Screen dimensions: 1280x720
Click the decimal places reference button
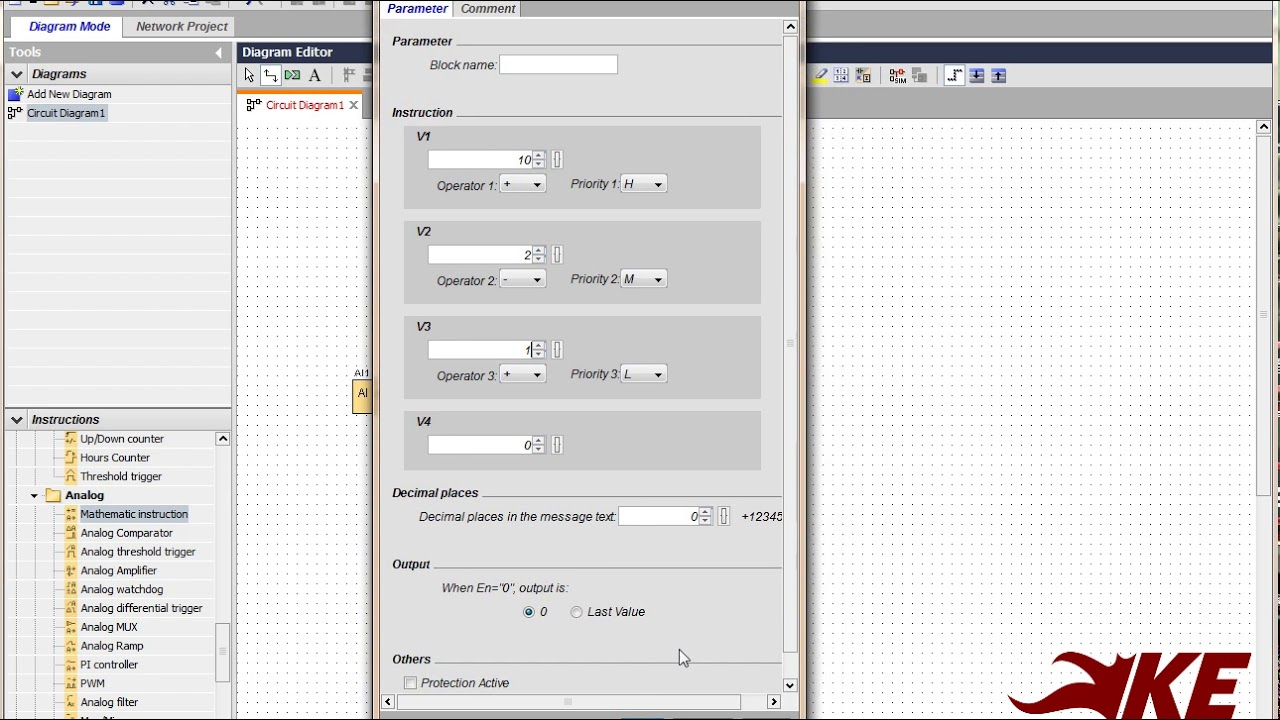point(724,516)
